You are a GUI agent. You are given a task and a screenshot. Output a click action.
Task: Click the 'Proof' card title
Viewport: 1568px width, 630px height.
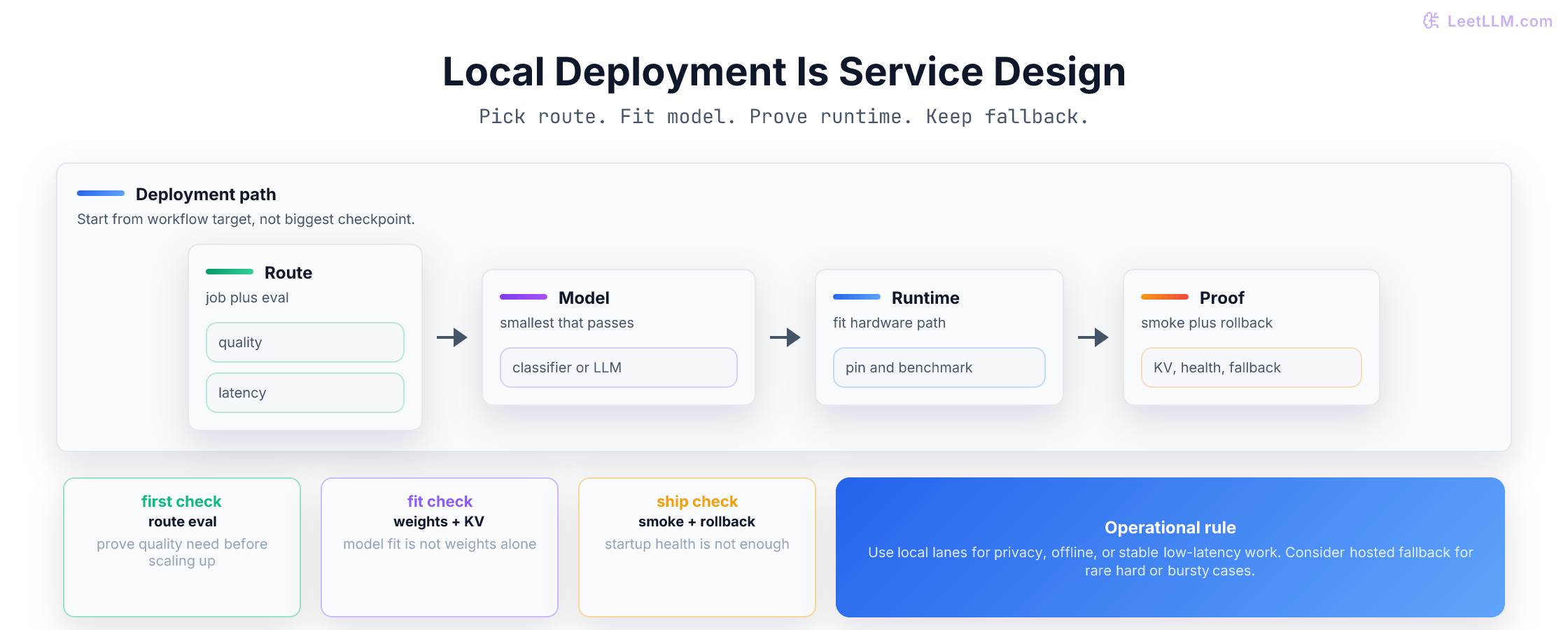click(1221, 298)
